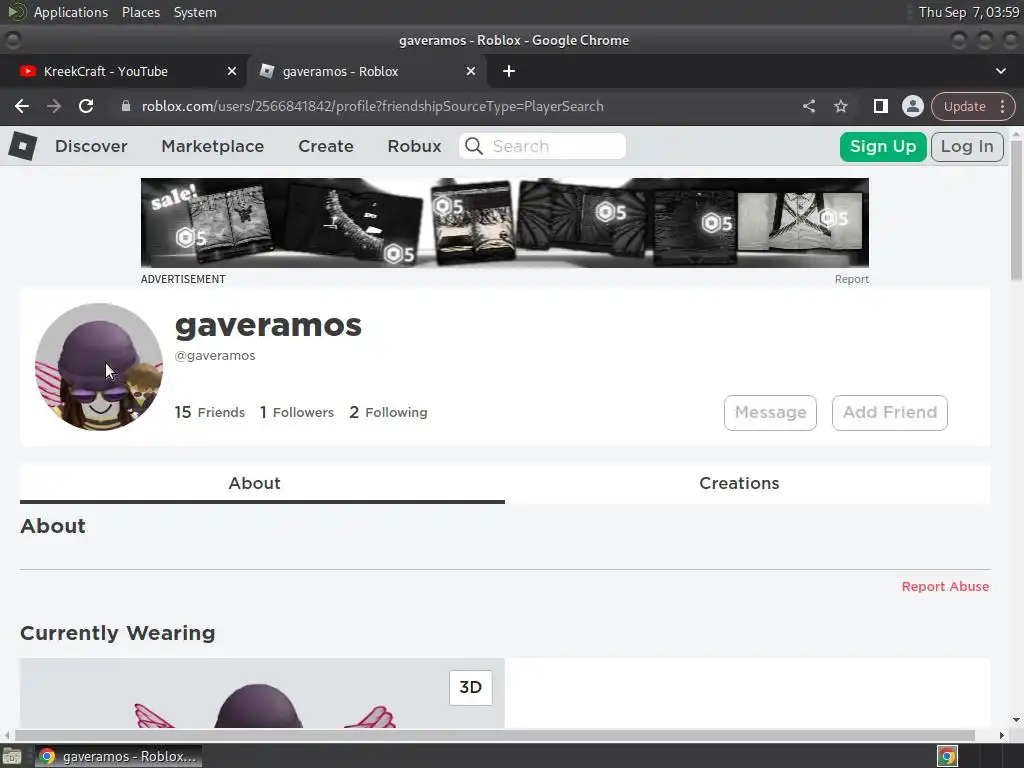
Task: Open the 15 Friends list
Action: (210, 412)
